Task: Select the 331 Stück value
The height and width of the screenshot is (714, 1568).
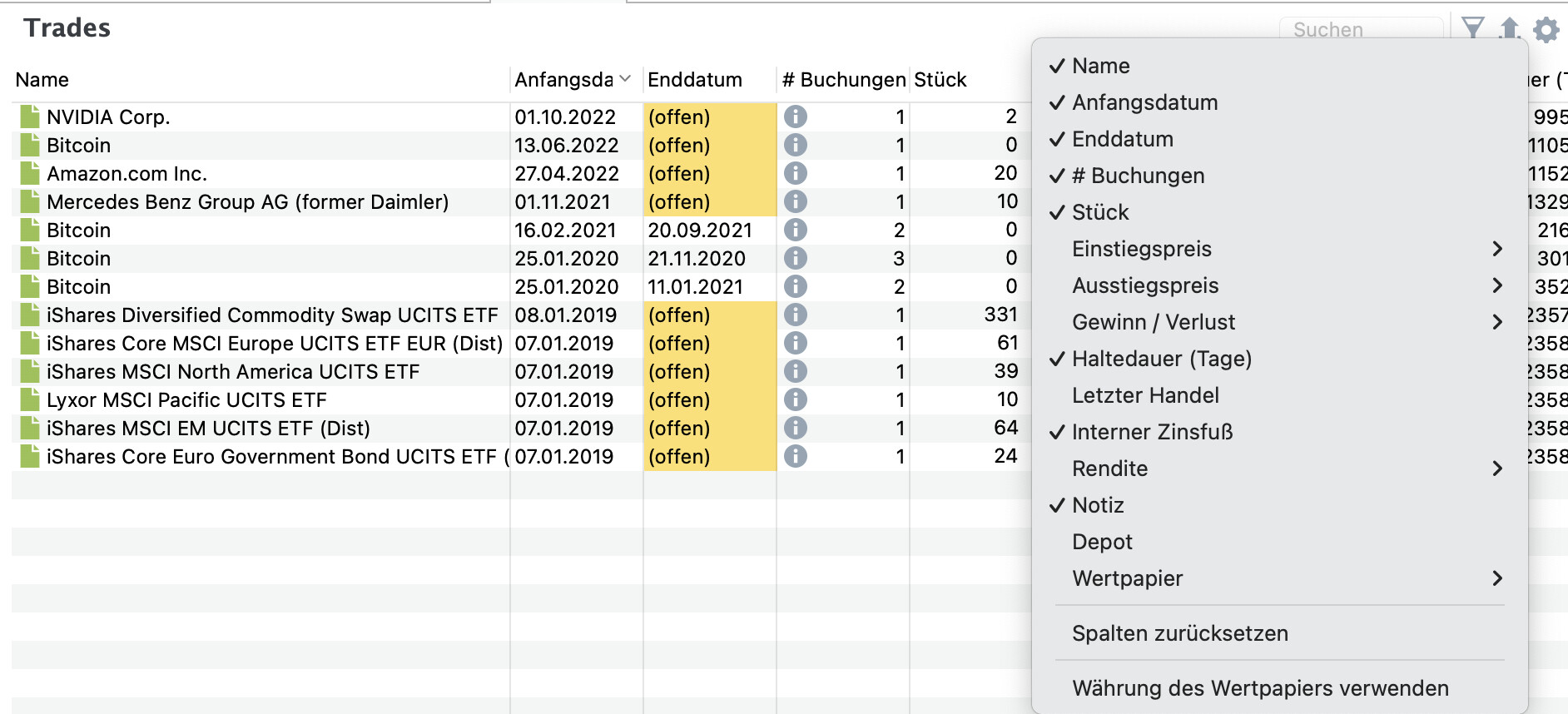Action: [x=1000, y=315]
